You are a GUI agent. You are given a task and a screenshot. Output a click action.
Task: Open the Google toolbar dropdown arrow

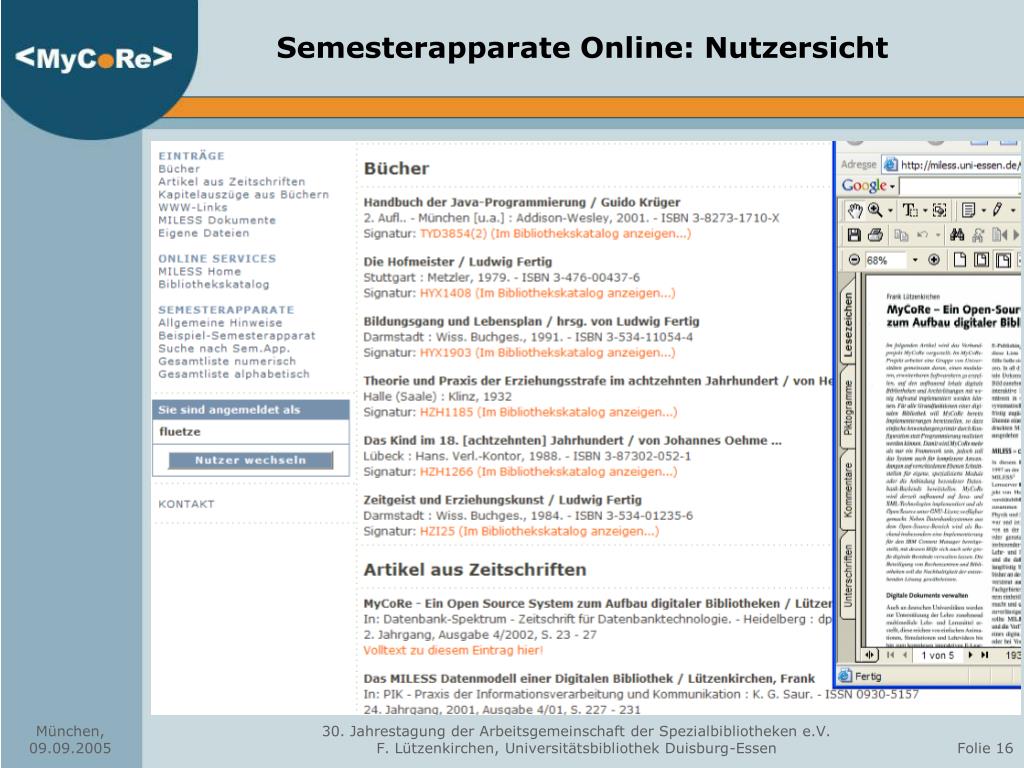[x=892, y=187]
